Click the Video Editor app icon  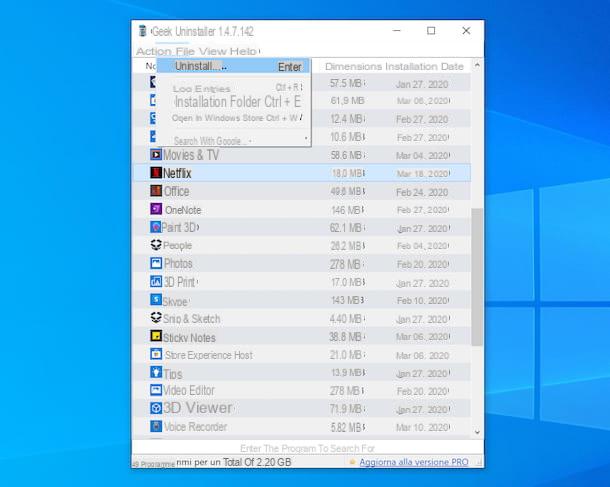[156, 390]
